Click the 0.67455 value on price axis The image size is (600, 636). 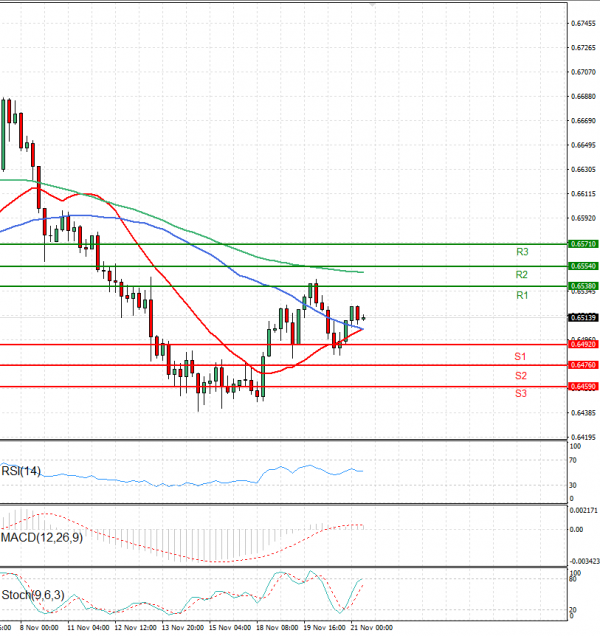pos(583,24)
